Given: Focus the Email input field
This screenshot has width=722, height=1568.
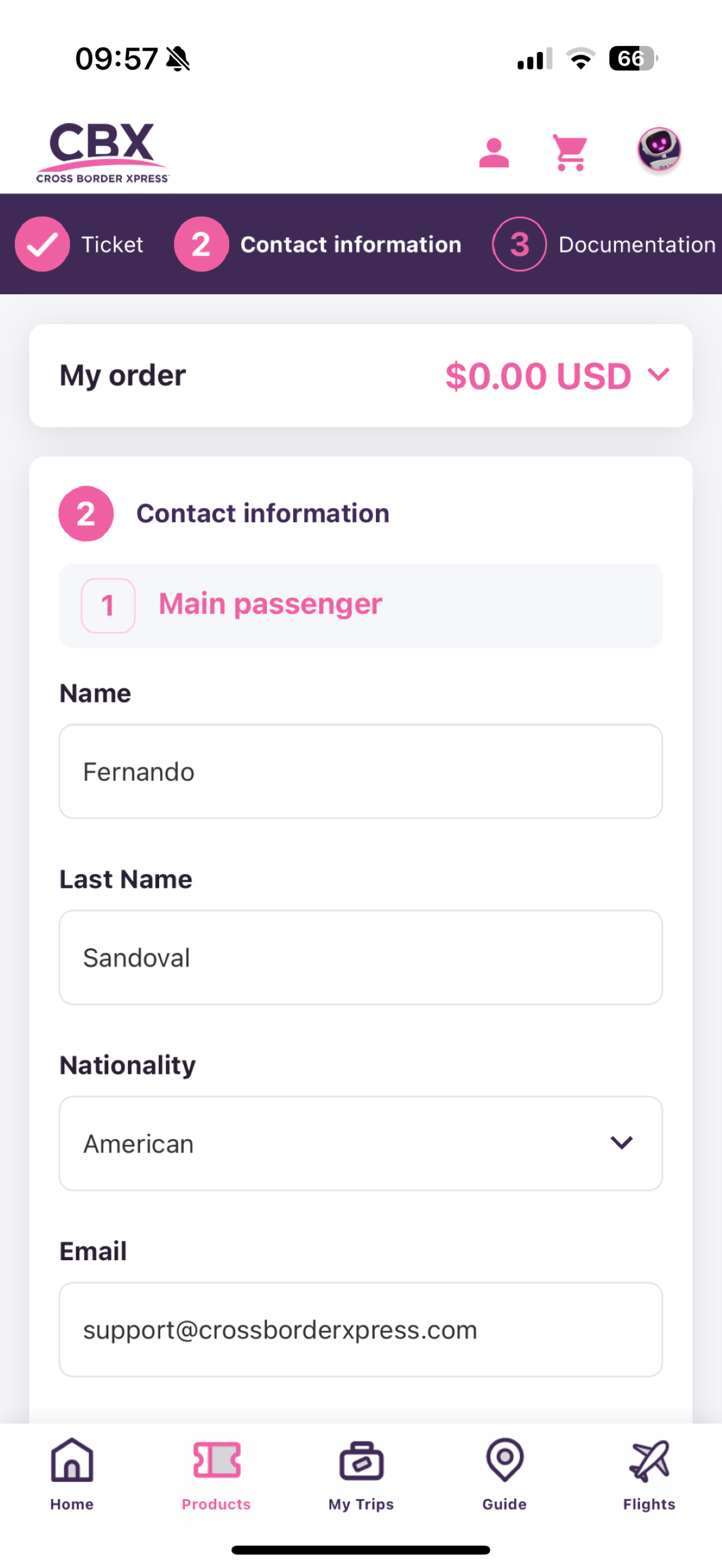Looking at the screenshot, I should coord(360,1330).
